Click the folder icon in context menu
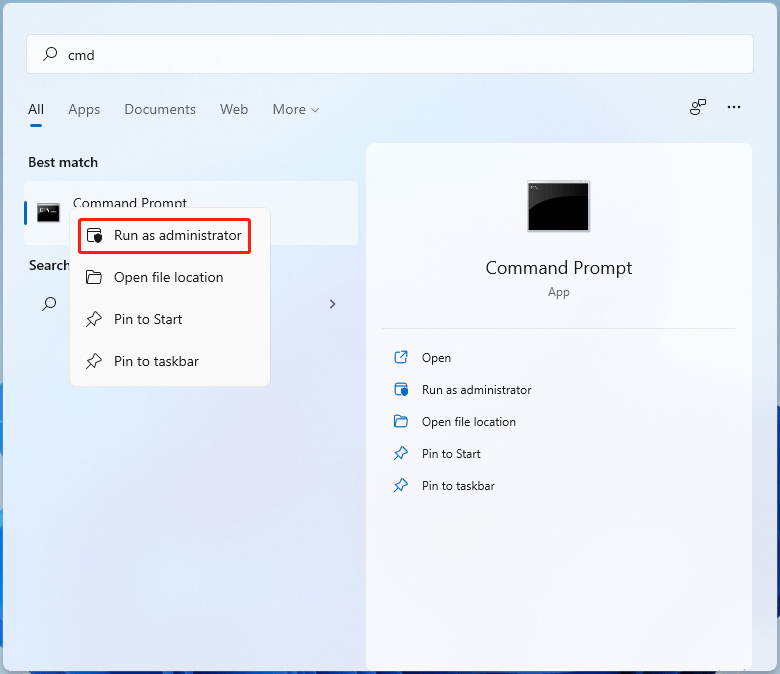780x674 pixels. [94, 277]
